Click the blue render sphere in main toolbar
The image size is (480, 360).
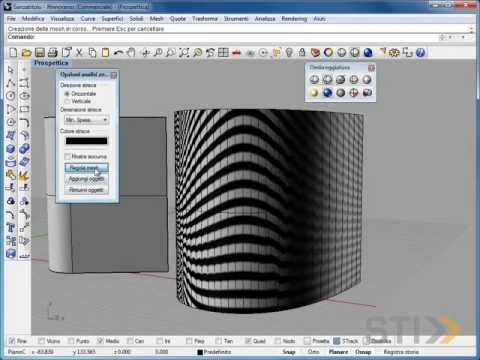368,52
